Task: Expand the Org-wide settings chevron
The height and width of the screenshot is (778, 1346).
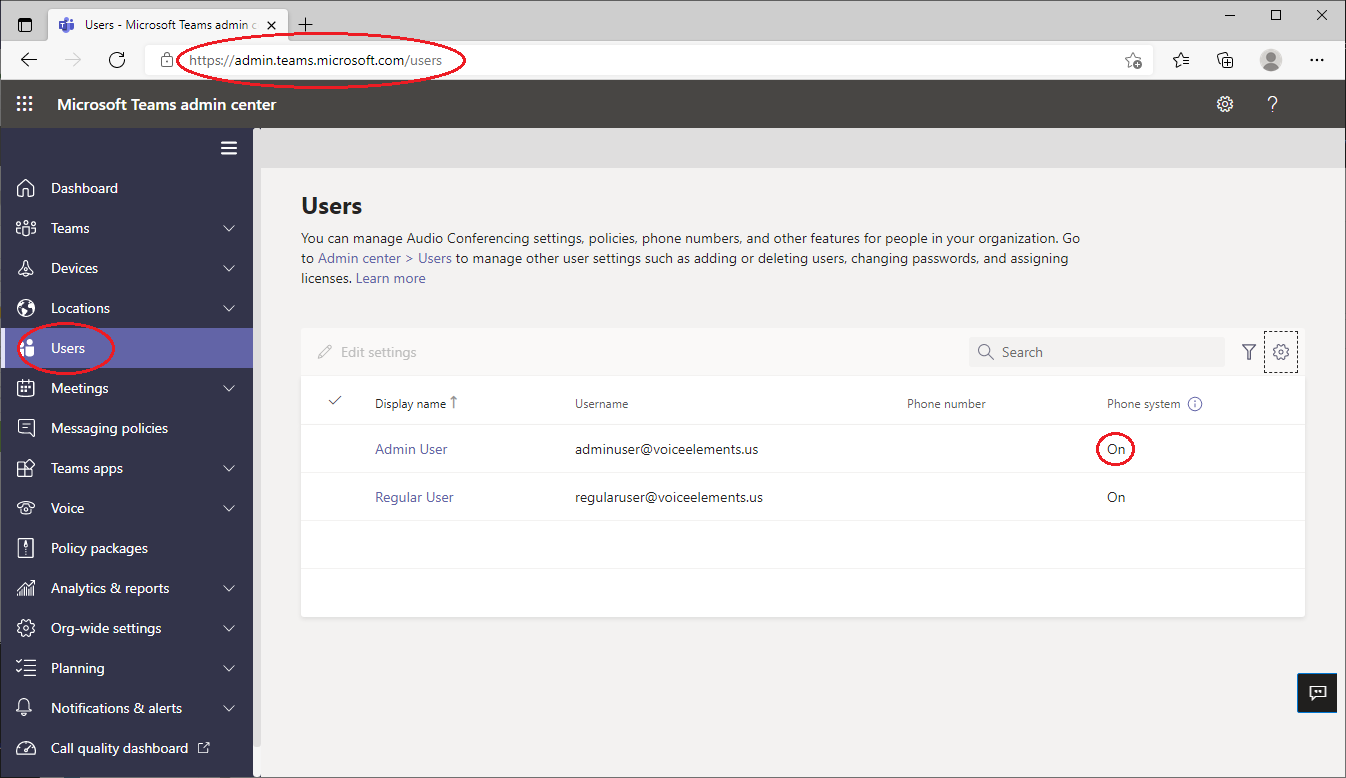Action: point(229,628)
